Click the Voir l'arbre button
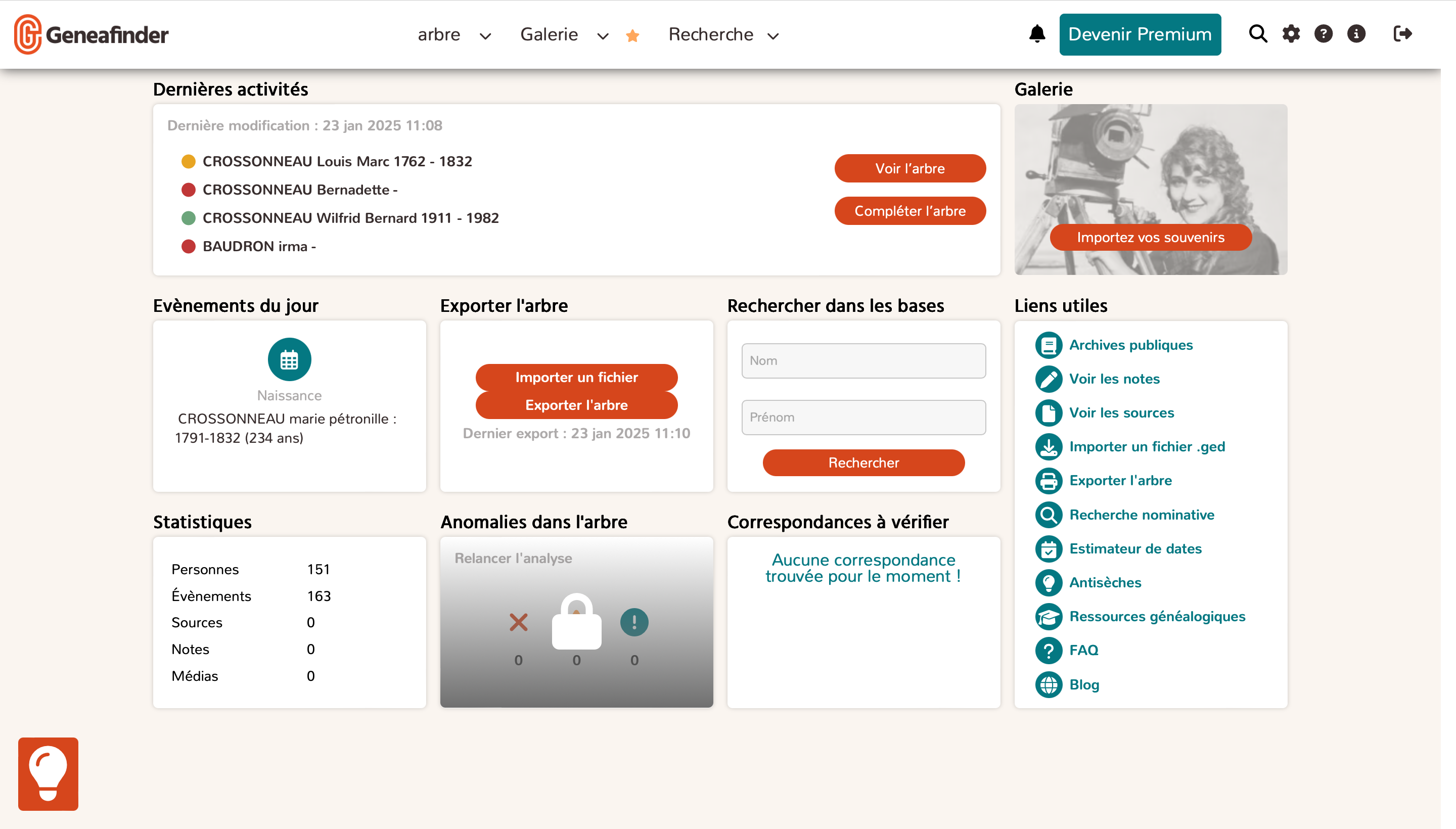The width and height of the screenshot is (1456, 829). [909, 168]
